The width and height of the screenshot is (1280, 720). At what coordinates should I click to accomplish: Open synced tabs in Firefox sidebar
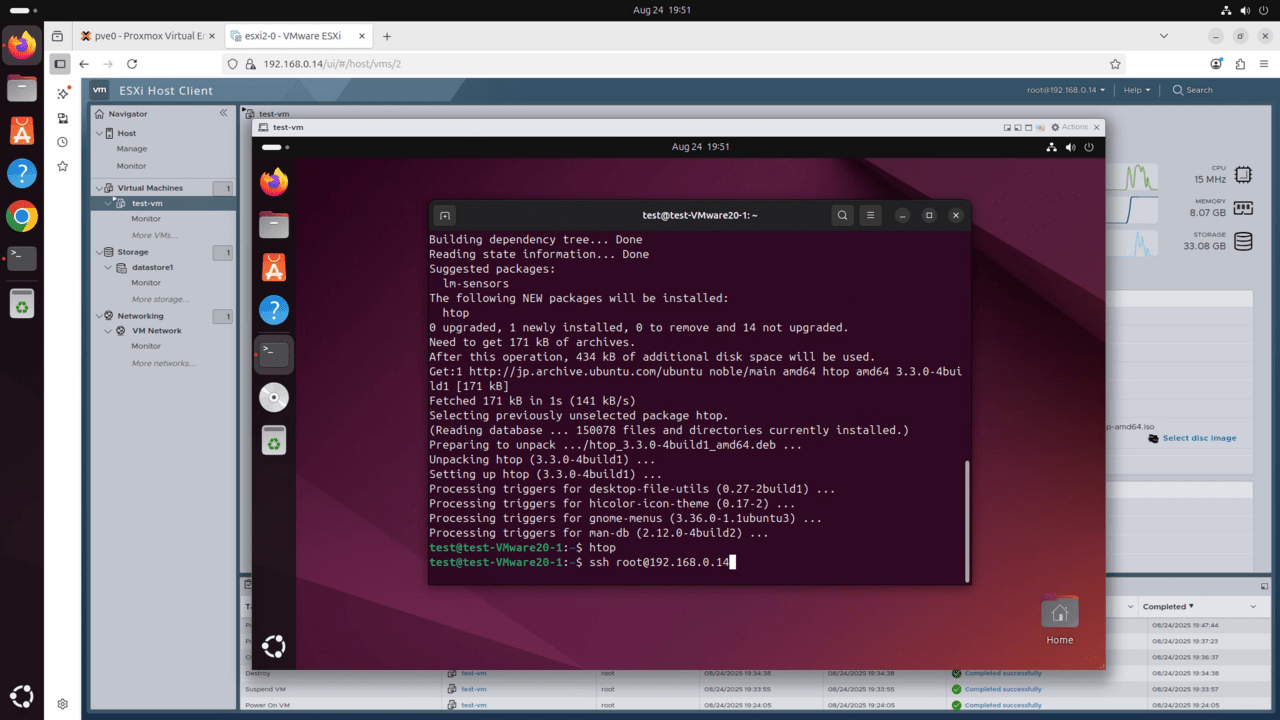[62, 118]
